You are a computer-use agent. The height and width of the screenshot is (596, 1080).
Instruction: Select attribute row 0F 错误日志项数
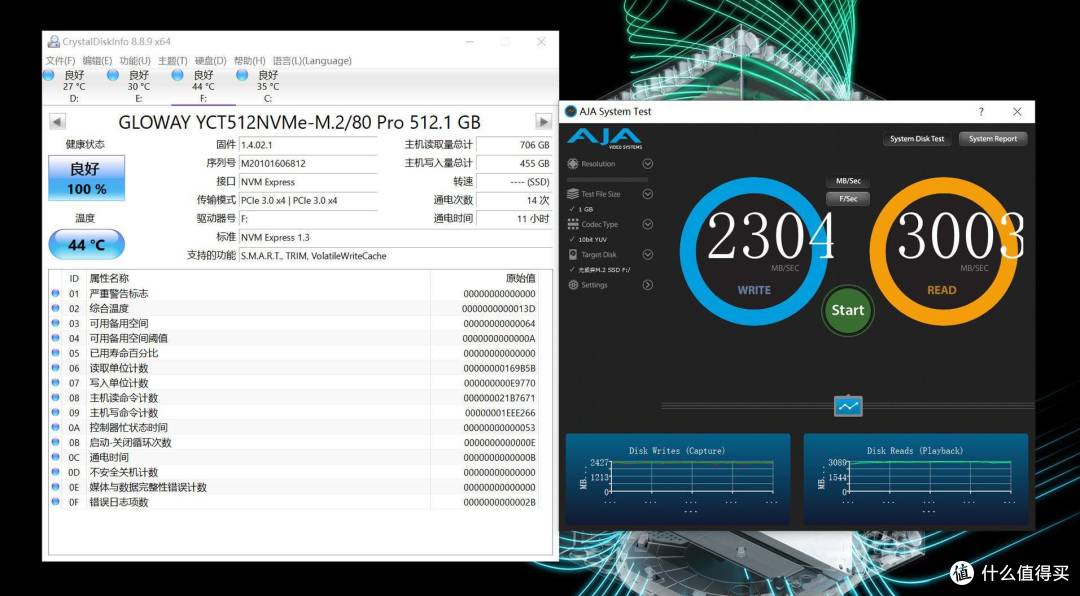[295, 502]
